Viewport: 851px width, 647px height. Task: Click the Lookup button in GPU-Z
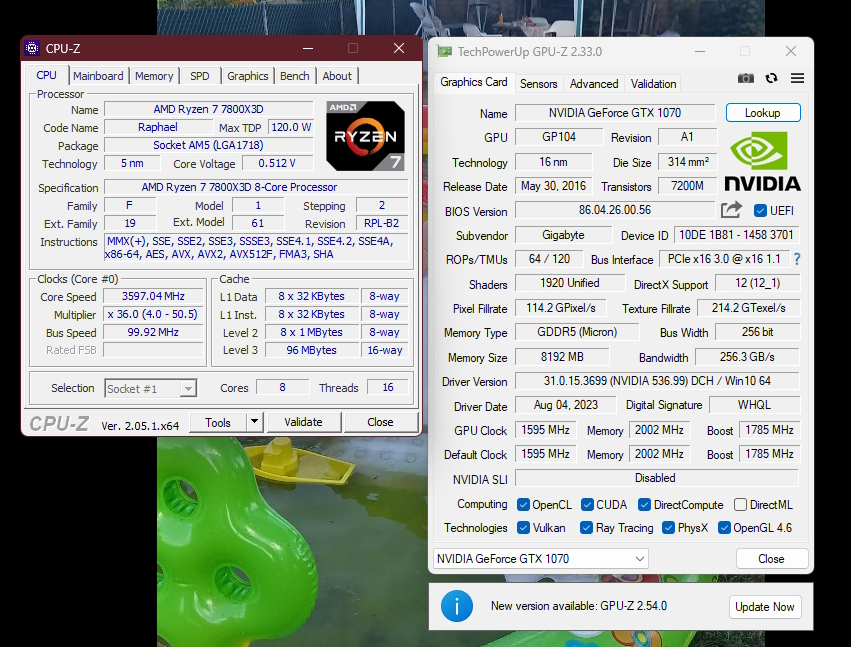763,113
